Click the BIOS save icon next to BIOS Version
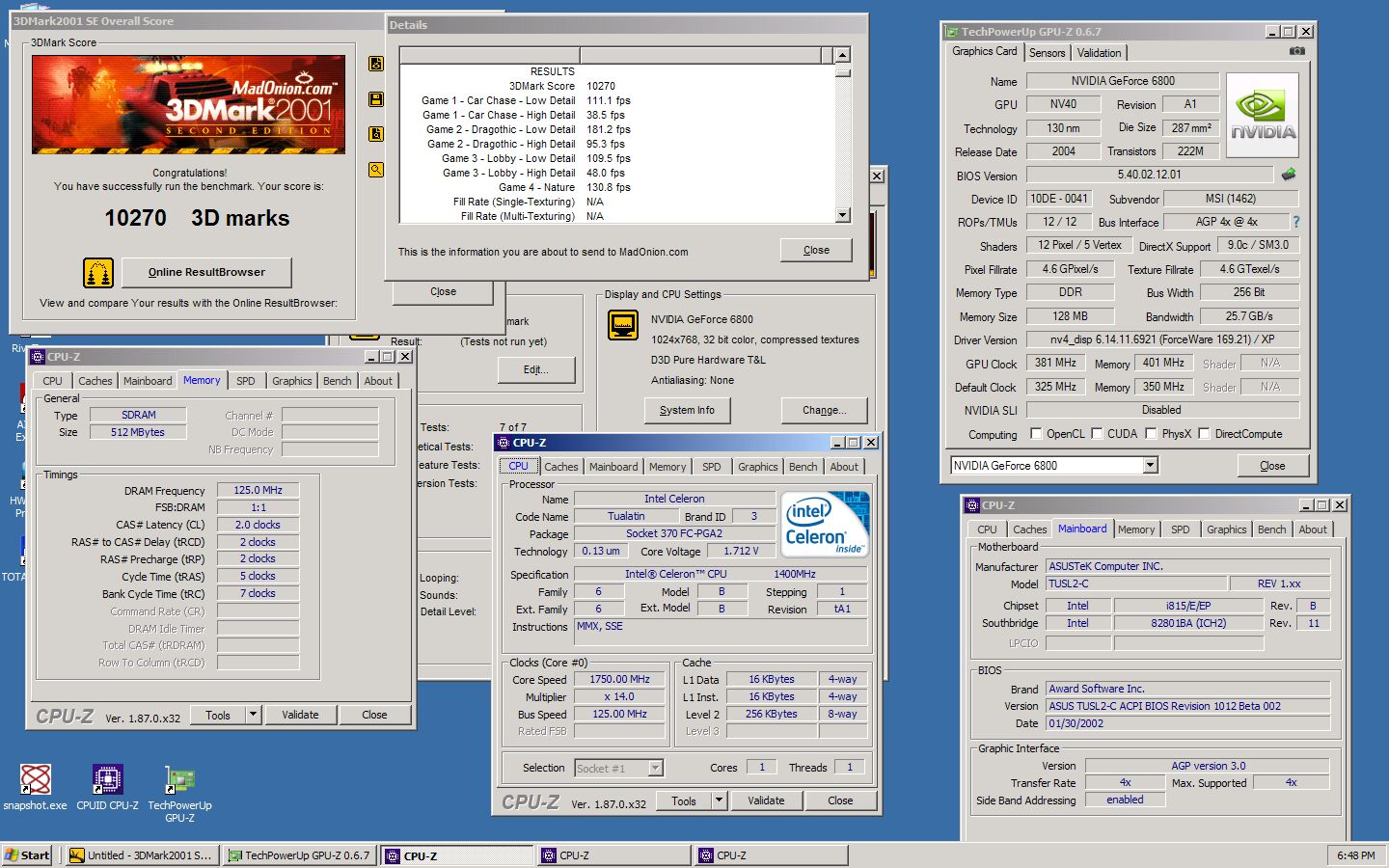The height and width of the screenshot is (868, 1389). coord(1288,175)
